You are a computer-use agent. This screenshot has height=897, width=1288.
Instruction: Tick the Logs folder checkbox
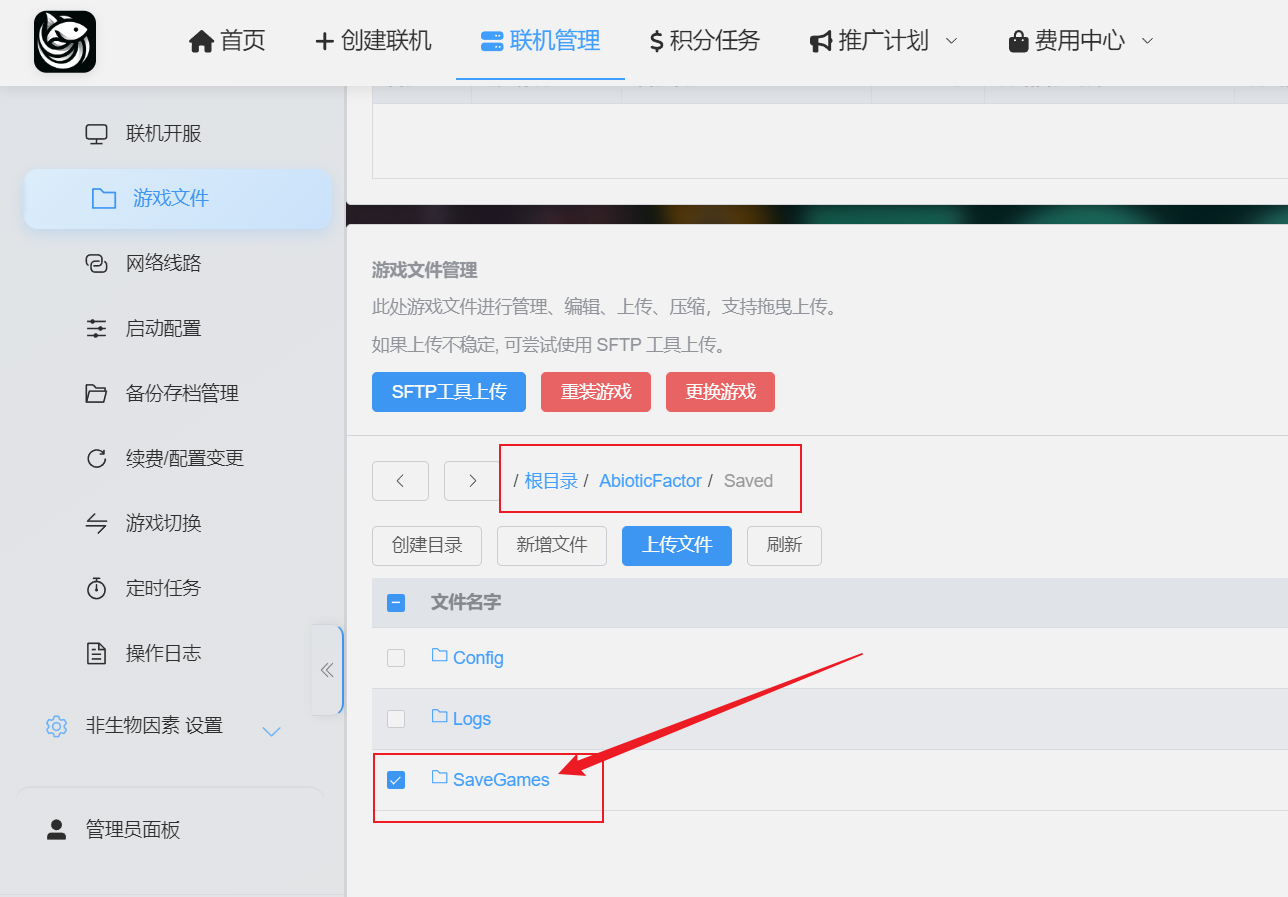pyautogui.click(x=396, y=719)
